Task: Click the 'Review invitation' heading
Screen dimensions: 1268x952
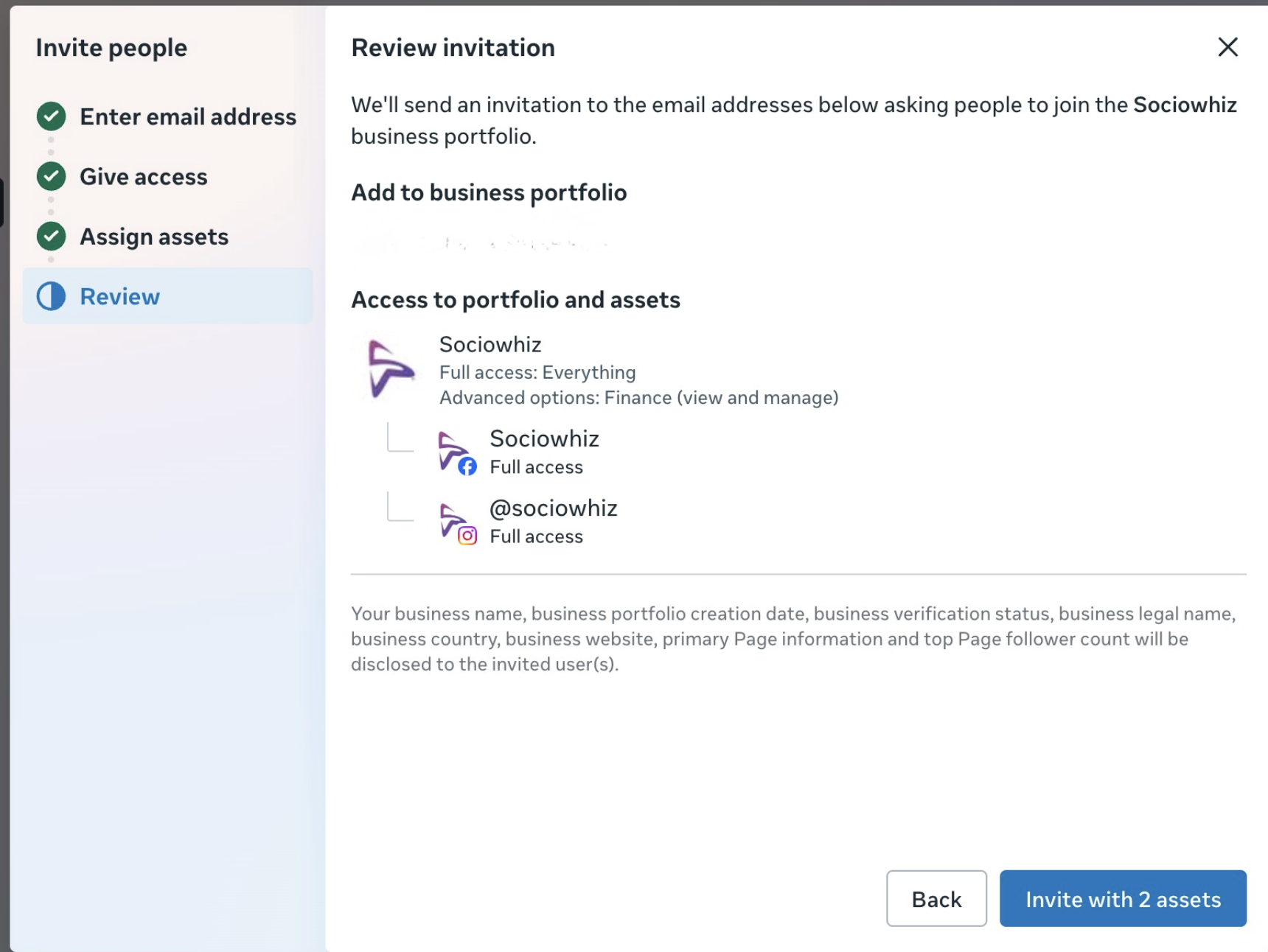Action: pos(453,47)
